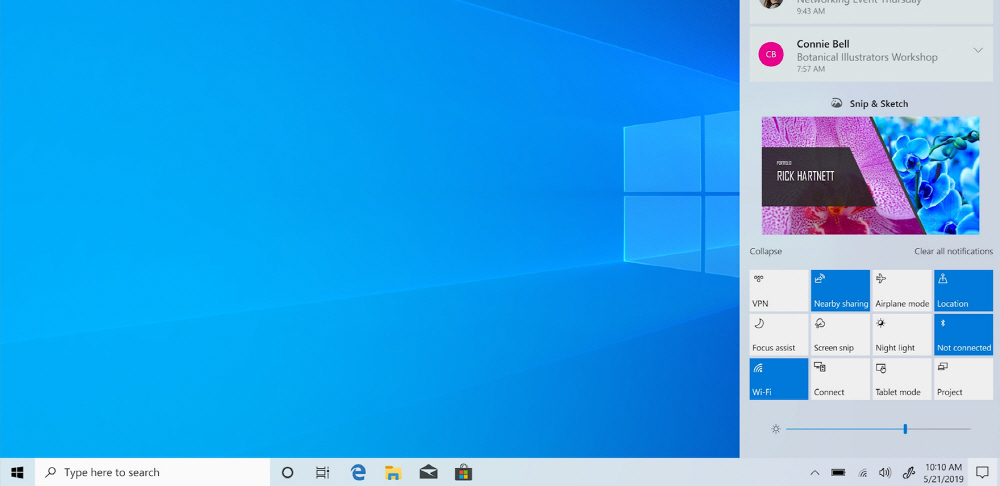Collapse the quick actions panel
The width and height of the screenshot is (1000, 486).
(x=766, y=251)
